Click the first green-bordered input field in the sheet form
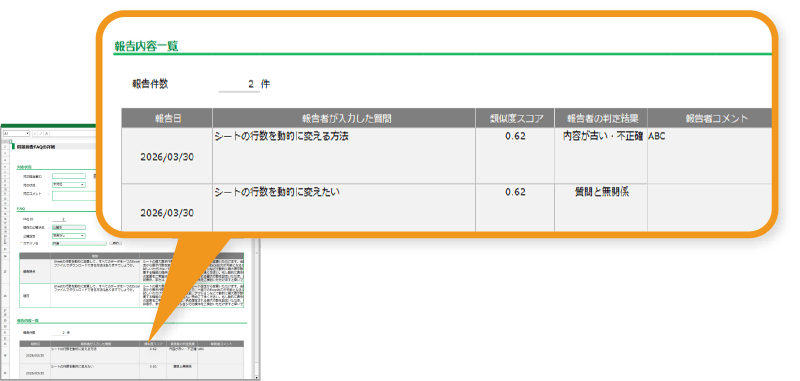This screenshot has height=381, width=800. click(x=69, y=176)
